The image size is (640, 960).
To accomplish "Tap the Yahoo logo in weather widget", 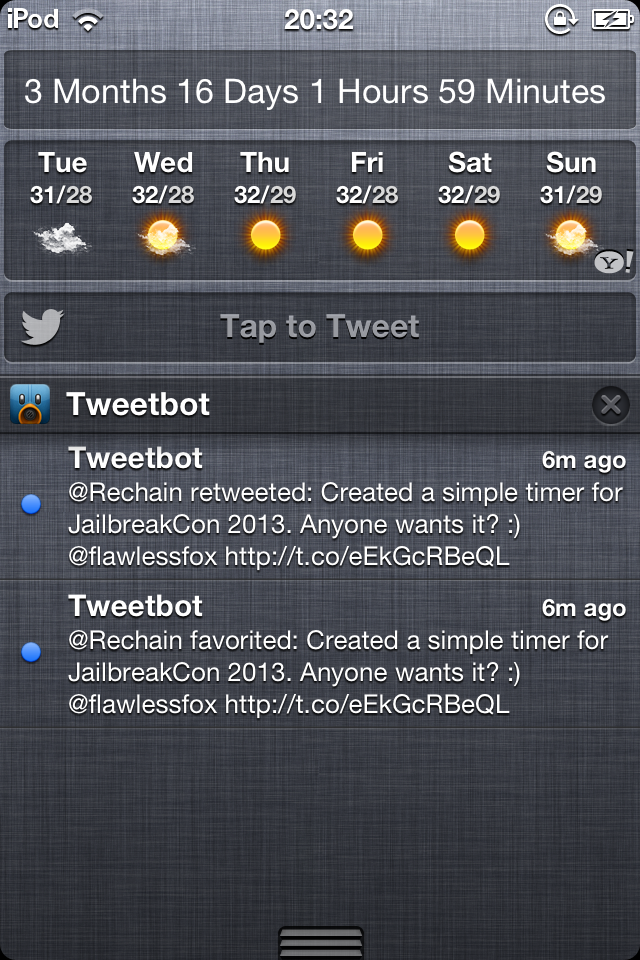I will (x=613, y=262).
